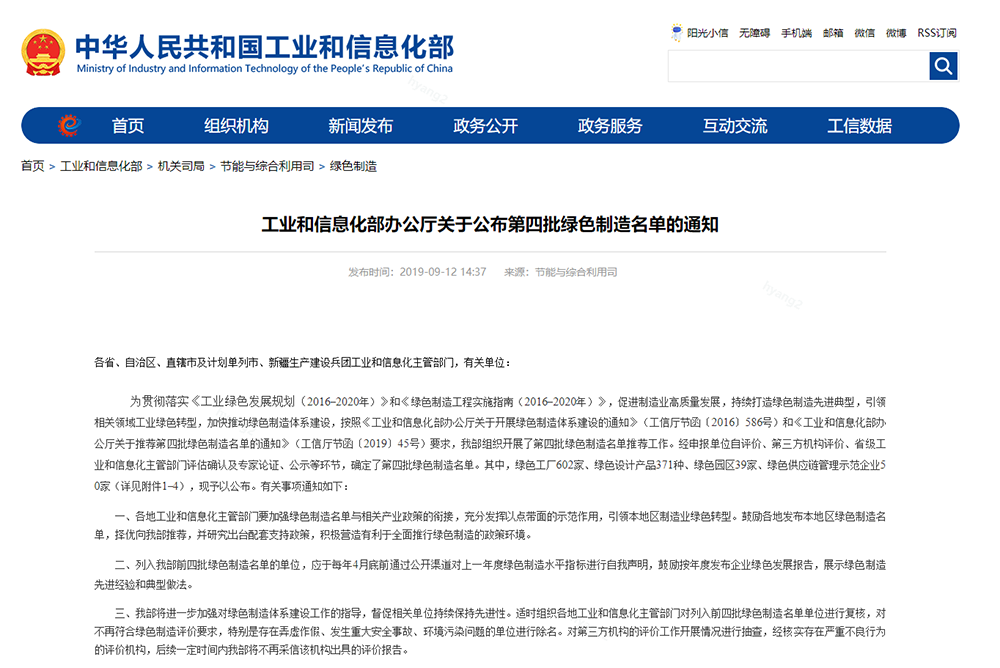Click inside the search input box
This screenshot has width=1000, height=668.
pos(800,65)
